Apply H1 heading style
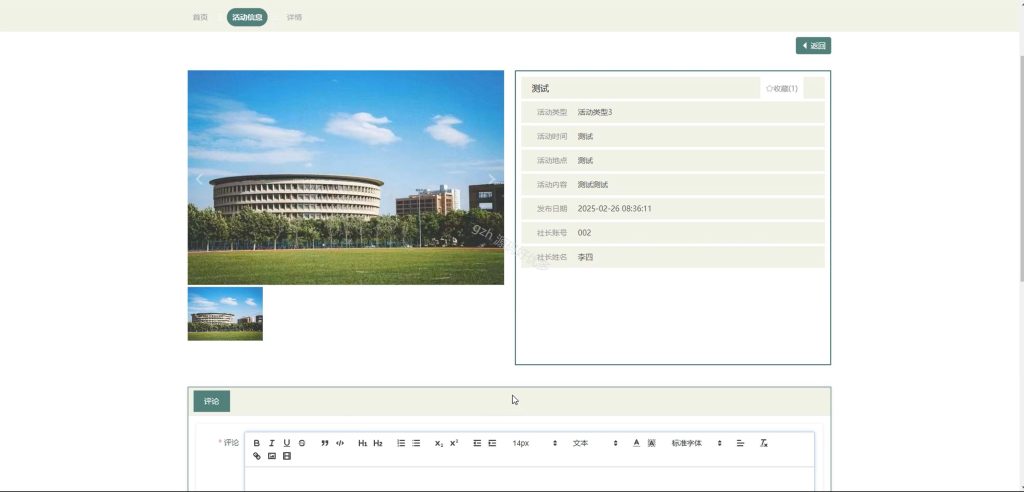The width and height of the screenshot is (1024, 492). (362, 443)
